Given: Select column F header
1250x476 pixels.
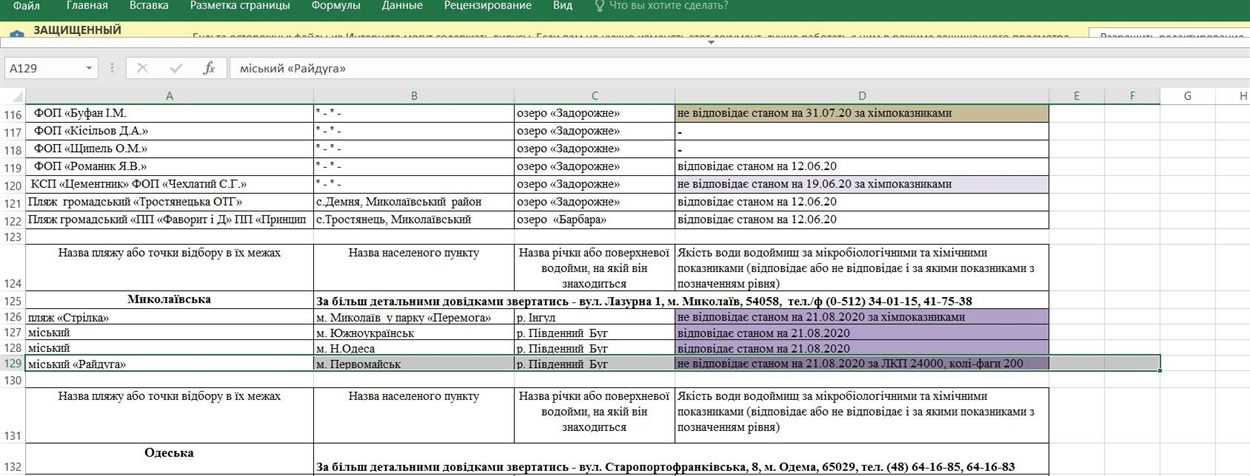Looking at the screenshot, I should 1132,96.
